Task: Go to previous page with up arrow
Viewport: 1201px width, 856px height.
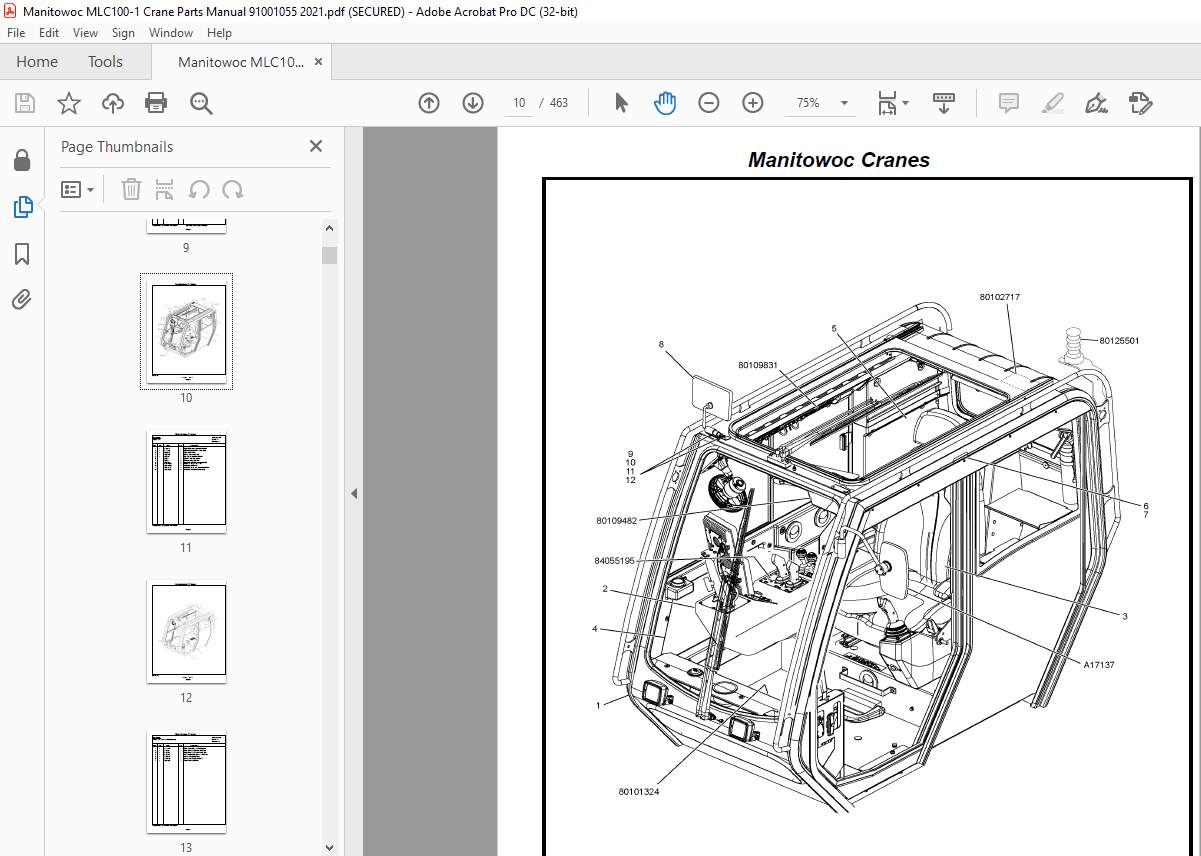Action: pos(429,103)
